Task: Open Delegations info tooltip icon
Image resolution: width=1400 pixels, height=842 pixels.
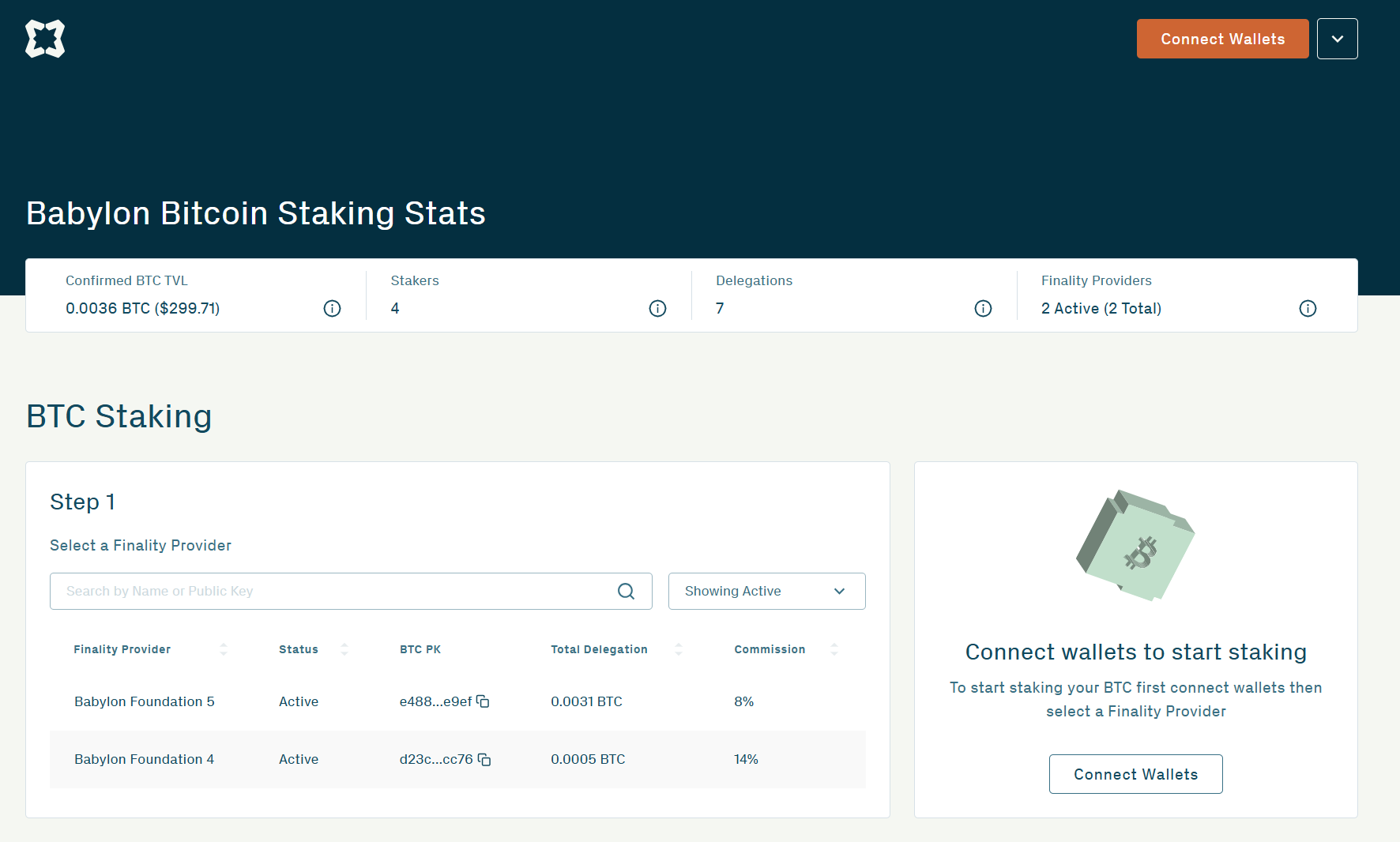Action: pyautogui.click(x=984, y=309)
